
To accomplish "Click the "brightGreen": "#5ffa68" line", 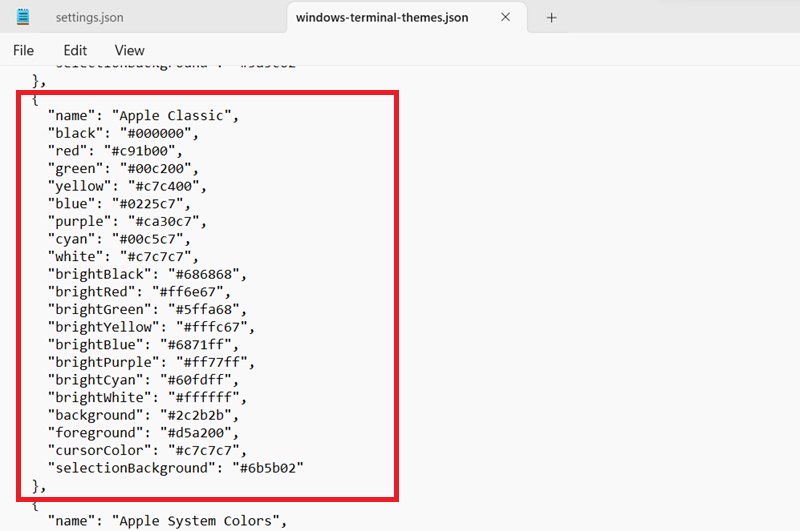I will [147, 310].
